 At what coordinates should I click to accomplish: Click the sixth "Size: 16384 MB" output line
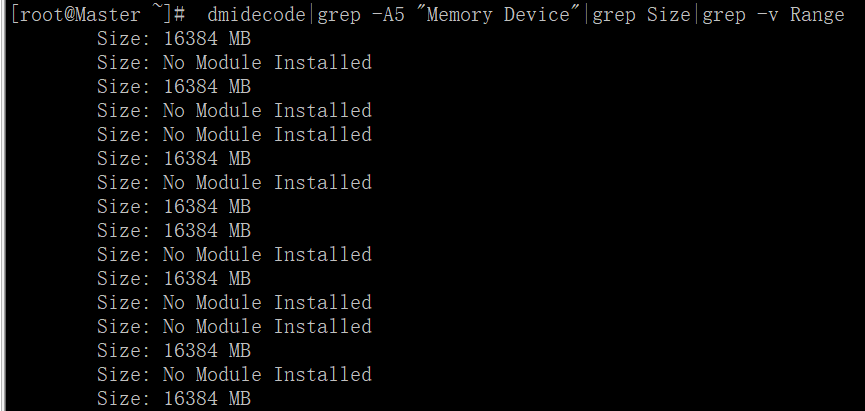[174, 279]
